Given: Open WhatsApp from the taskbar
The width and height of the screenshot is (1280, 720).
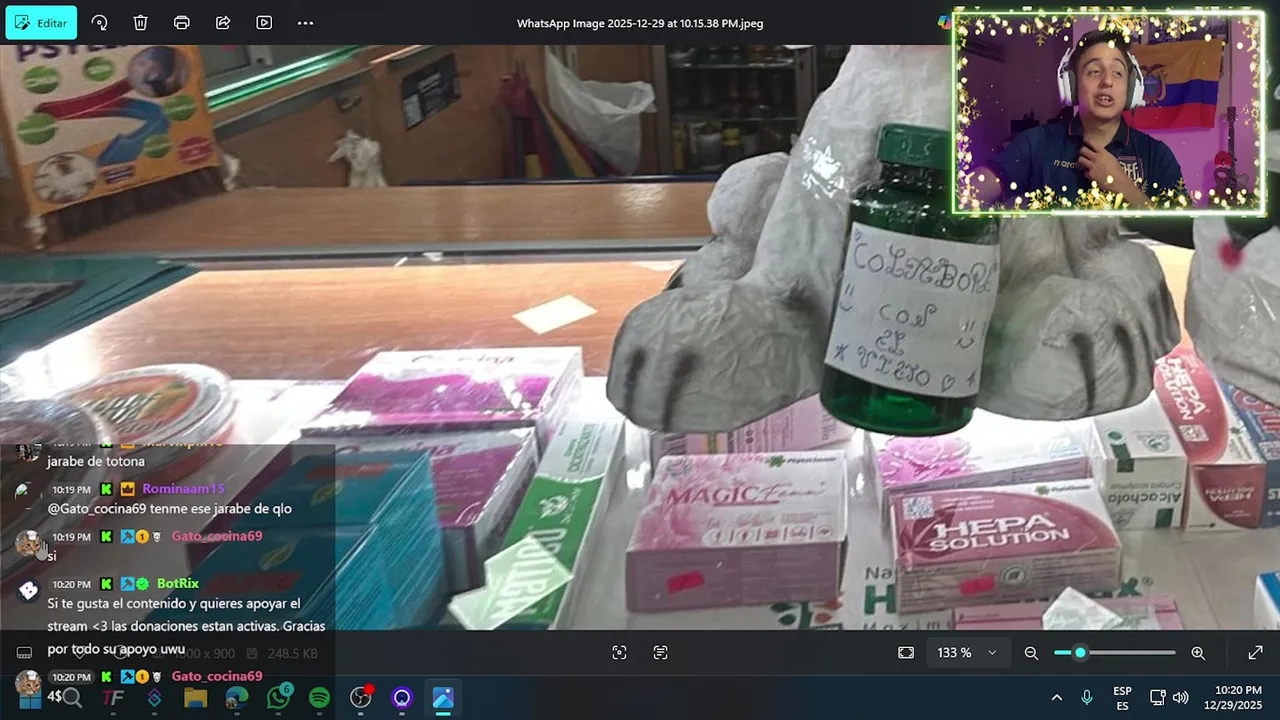Looking at the screenshot, I should pyautogui.click(x=278, y=698).
